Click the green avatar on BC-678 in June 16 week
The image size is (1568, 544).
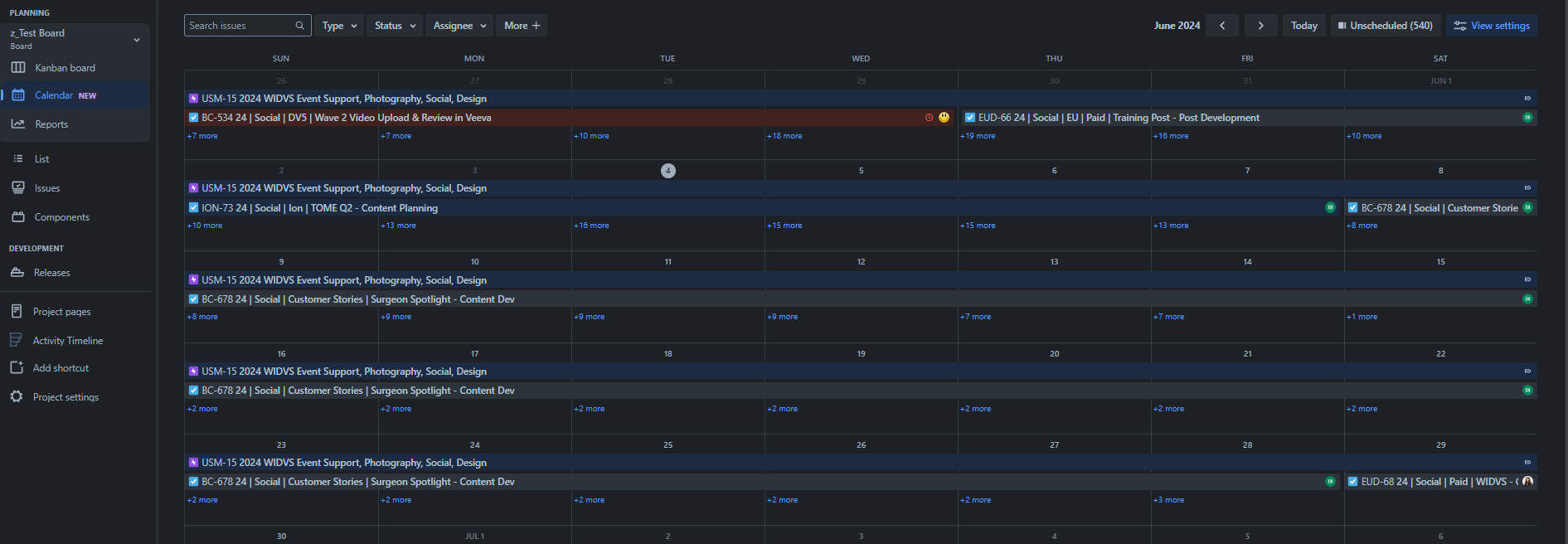point(1527,390)
